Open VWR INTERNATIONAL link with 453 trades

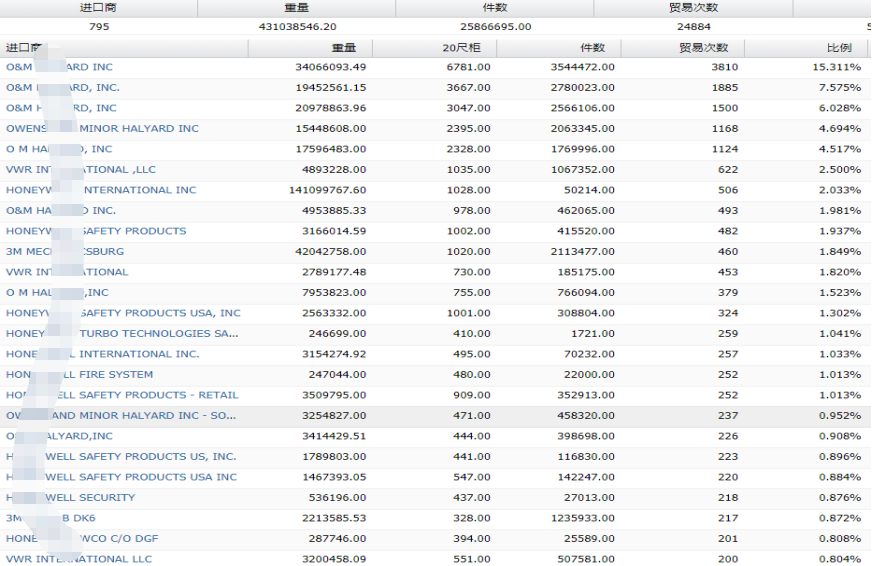coord(67,272)
